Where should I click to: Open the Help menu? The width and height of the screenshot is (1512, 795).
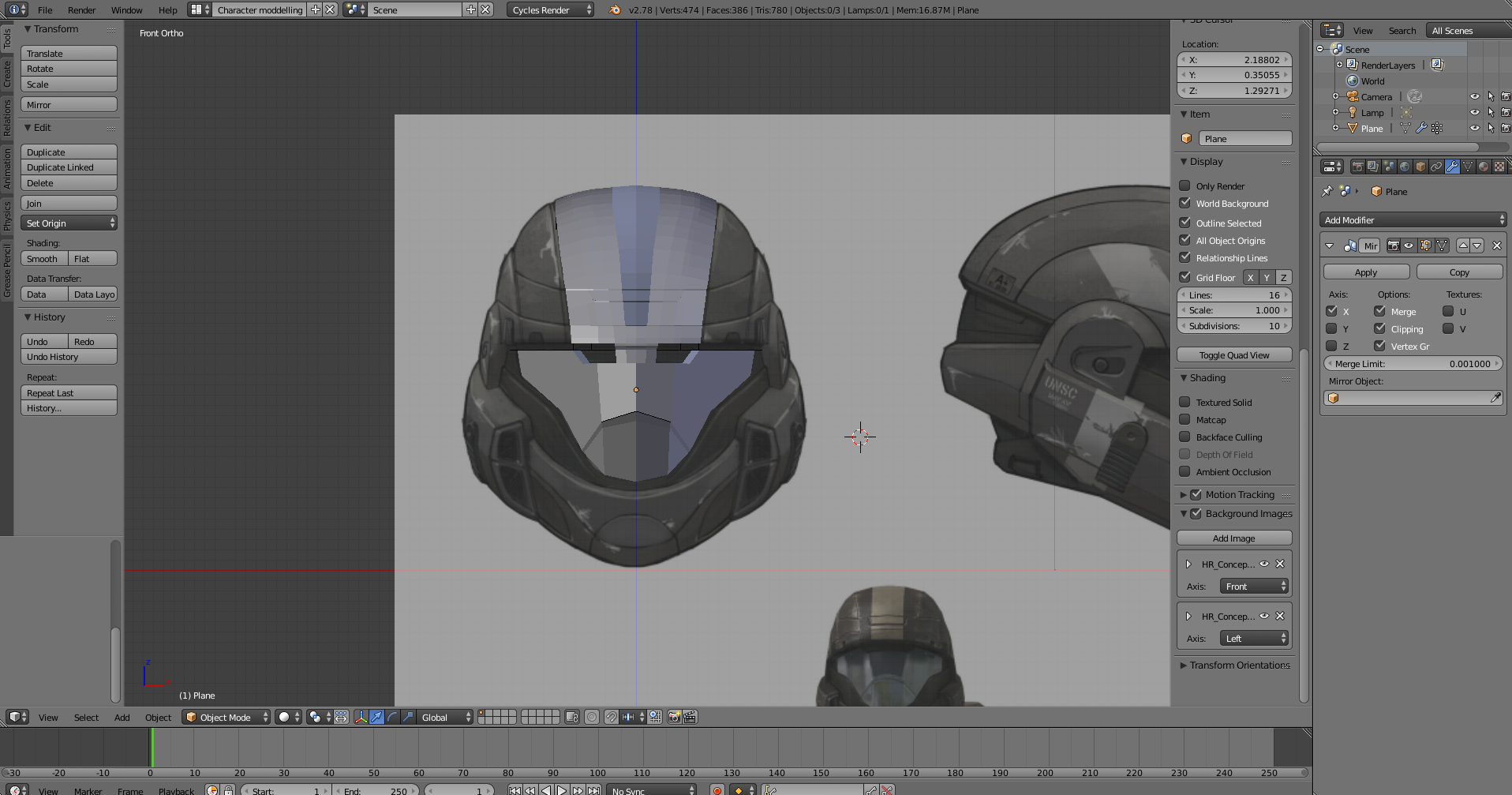click(167, 9)
